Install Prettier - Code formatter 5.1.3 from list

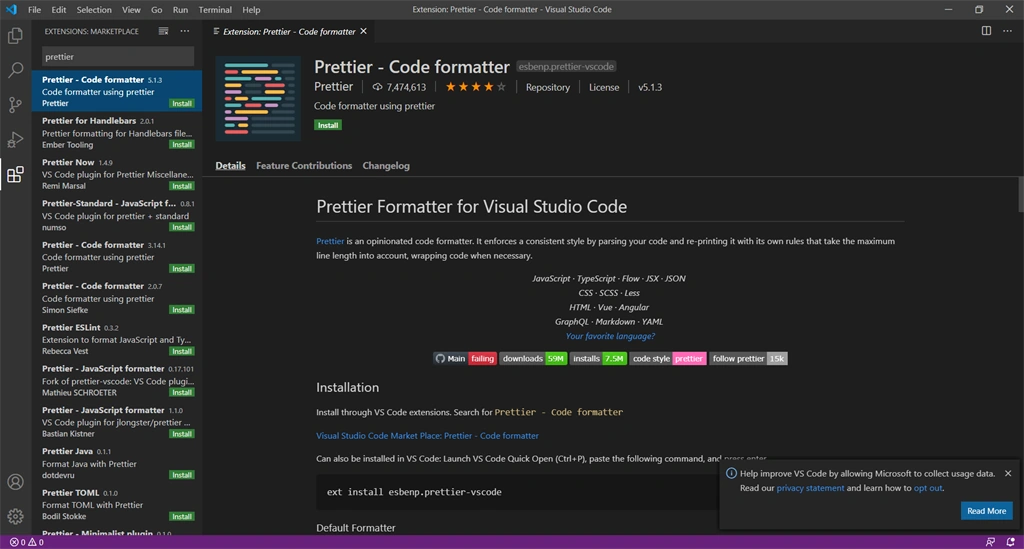point(182,103)
